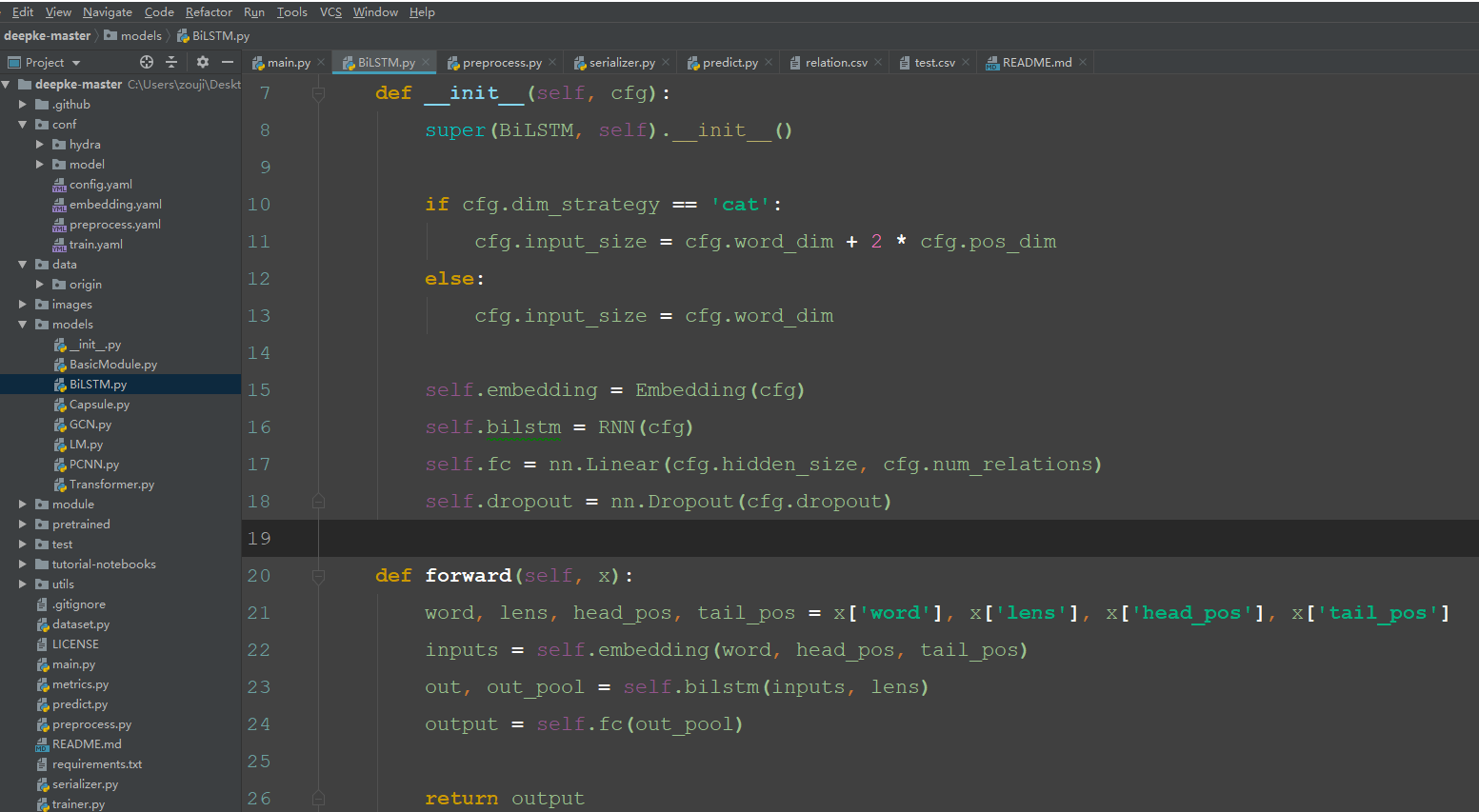Hide the Project tool window with minus icon

[226, 62]
